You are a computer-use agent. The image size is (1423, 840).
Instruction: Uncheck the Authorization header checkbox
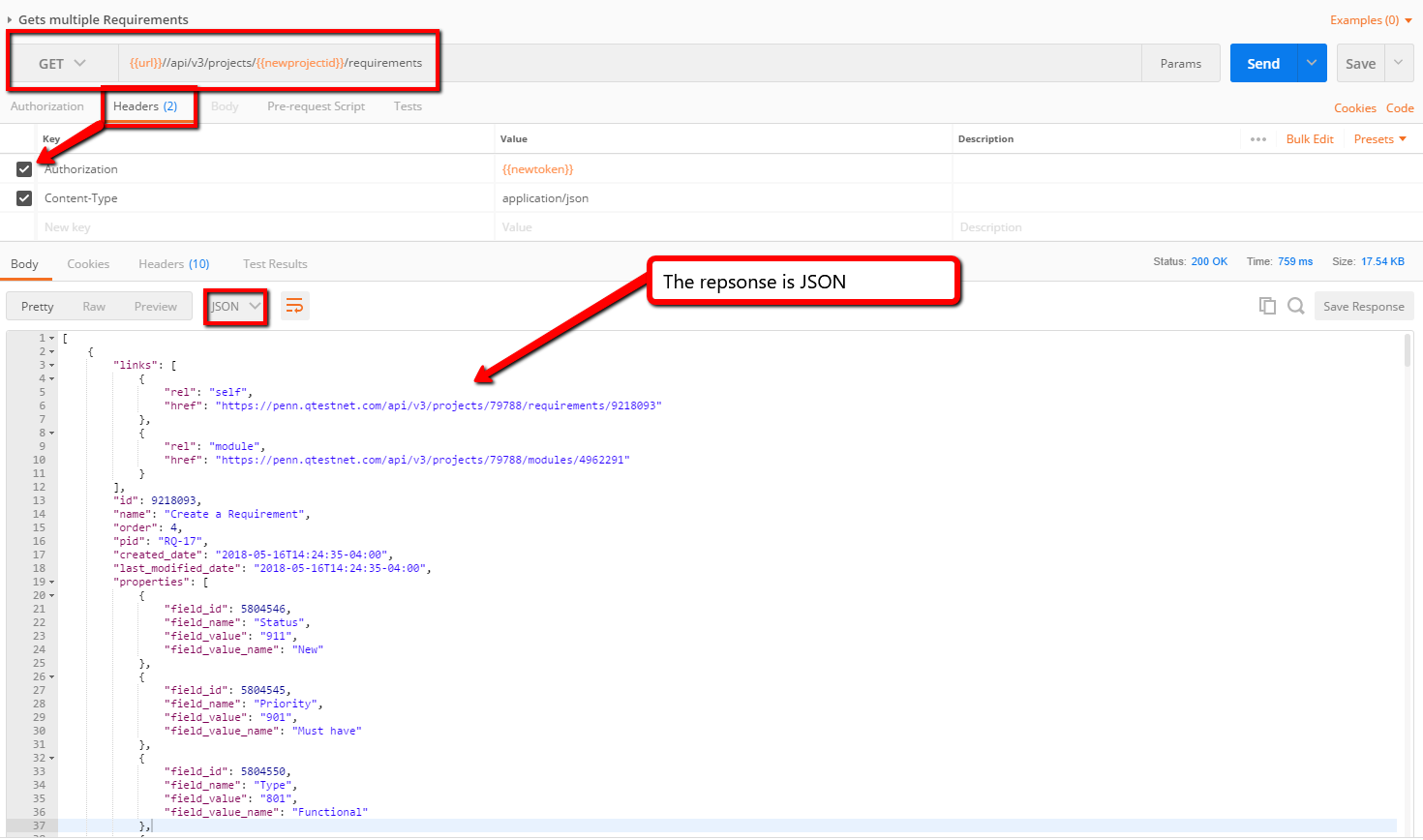click(24, 169)
